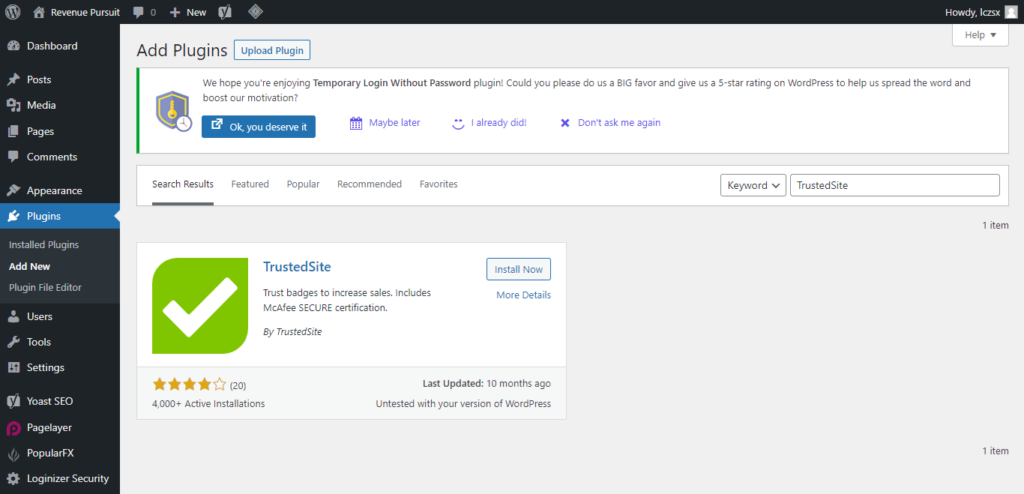Click the Upload Plugin button

tap(272, 50)
